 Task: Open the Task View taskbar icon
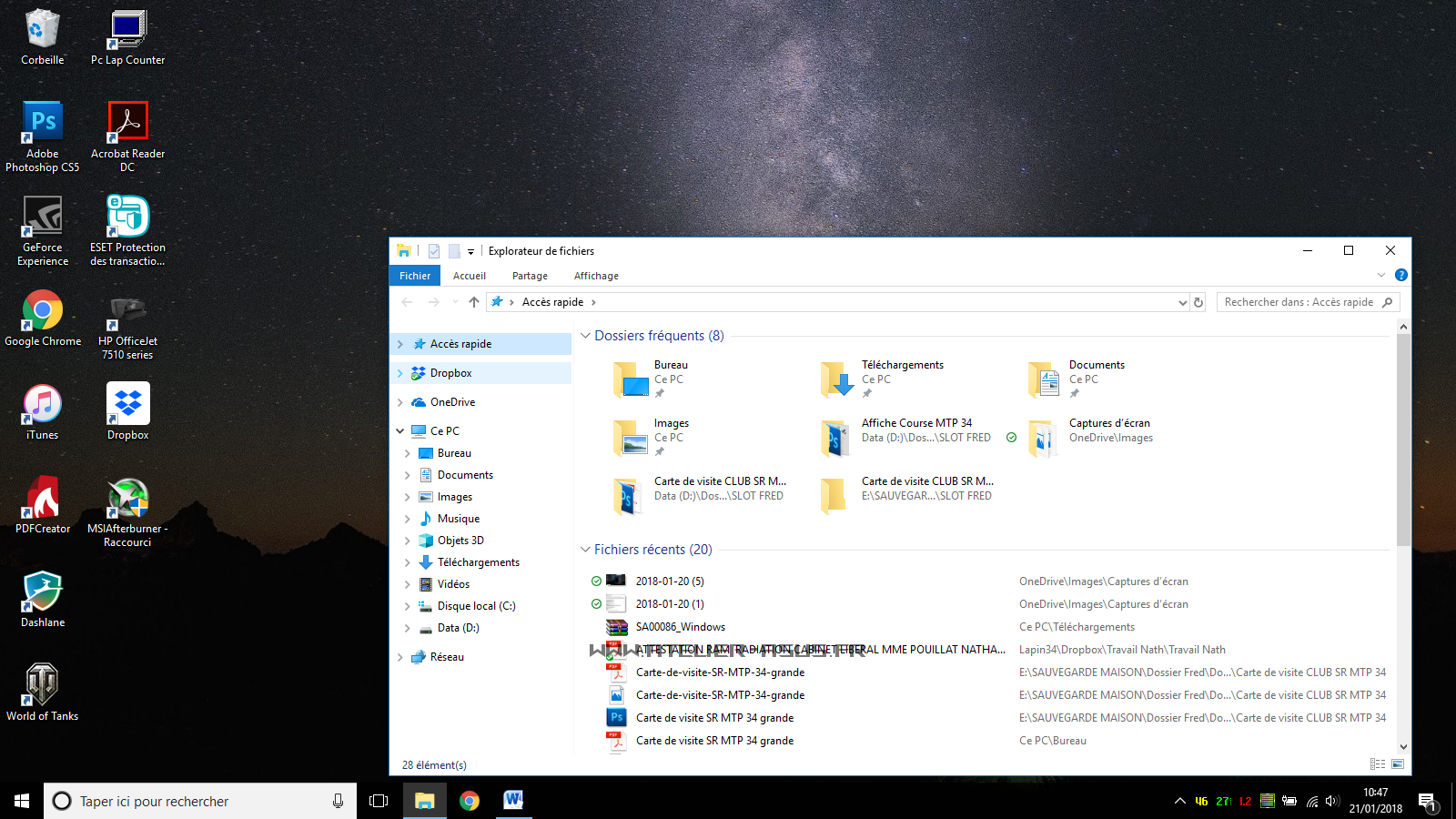pyautogui.click(x=379, y=801)
